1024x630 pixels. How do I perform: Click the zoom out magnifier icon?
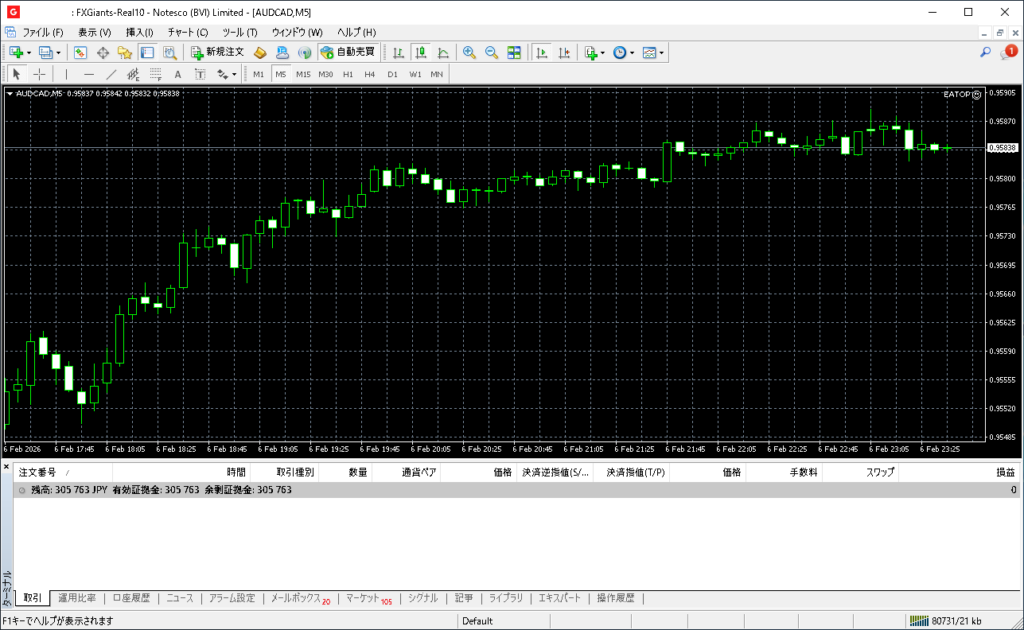pos(491,52)
